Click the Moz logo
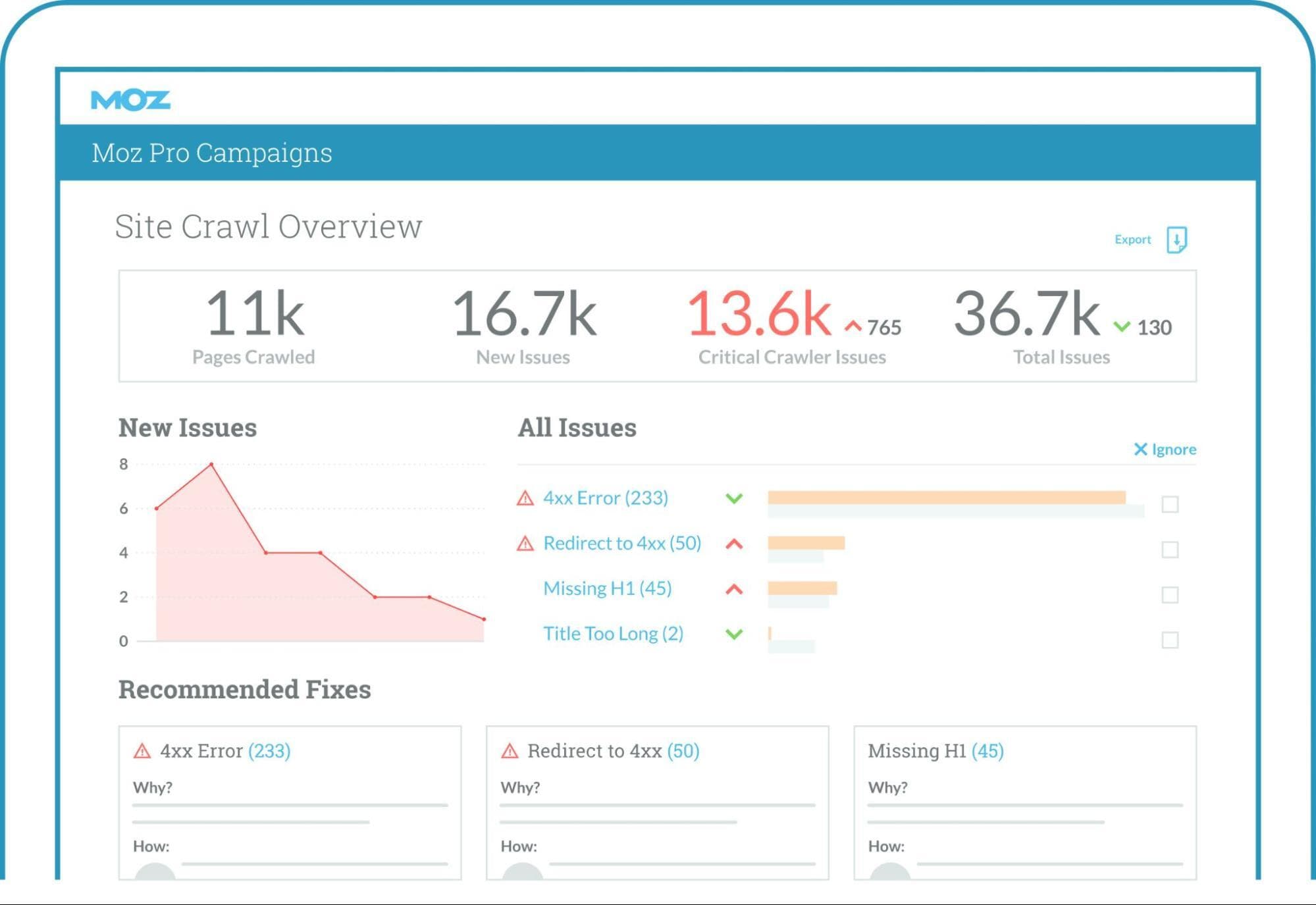This screenshot has height=905, width=1316. pyautogui.click(x=130, y=100)
